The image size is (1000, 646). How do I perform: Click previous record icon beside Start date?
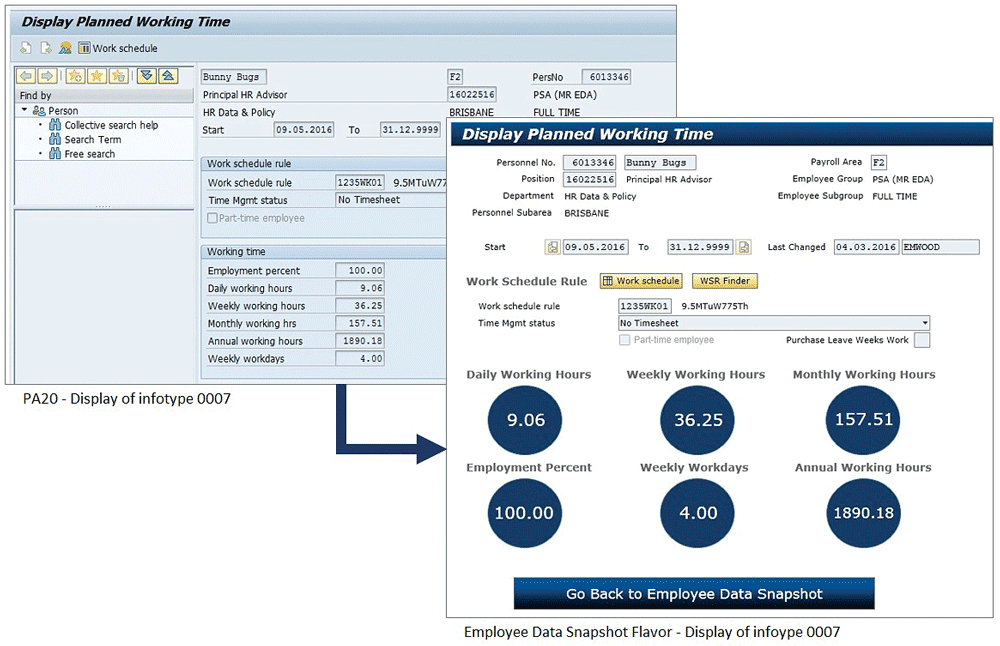[x=552, y=247]
